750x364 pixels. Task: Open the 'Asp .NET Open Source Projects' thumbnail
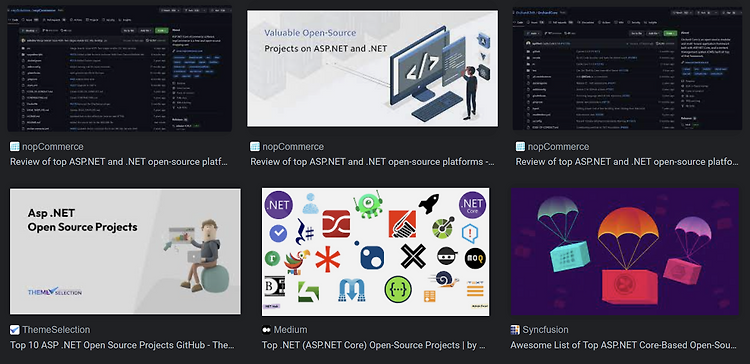tap(125, 252)
